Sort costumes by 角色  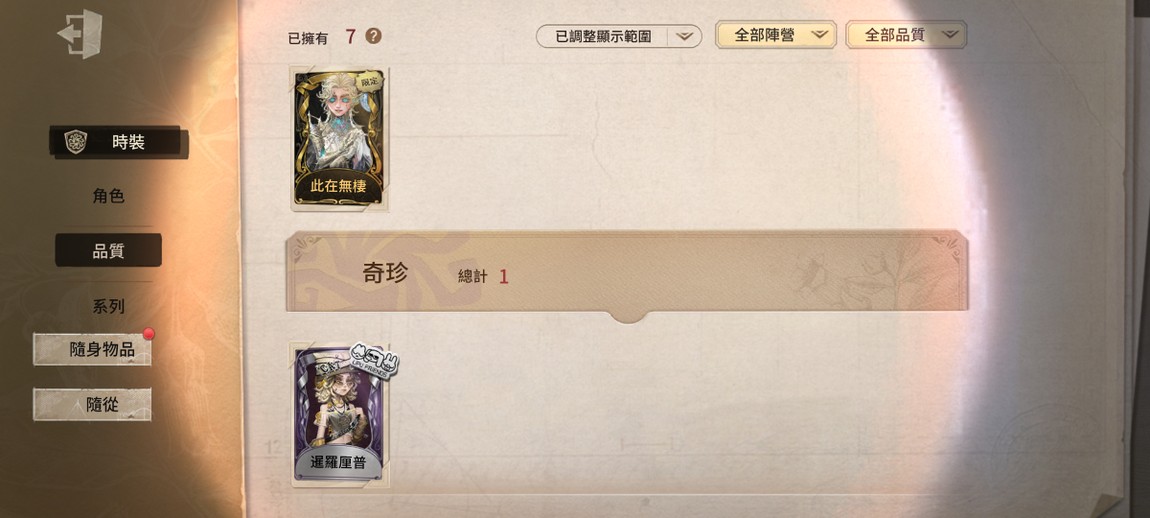pos(109,197)
